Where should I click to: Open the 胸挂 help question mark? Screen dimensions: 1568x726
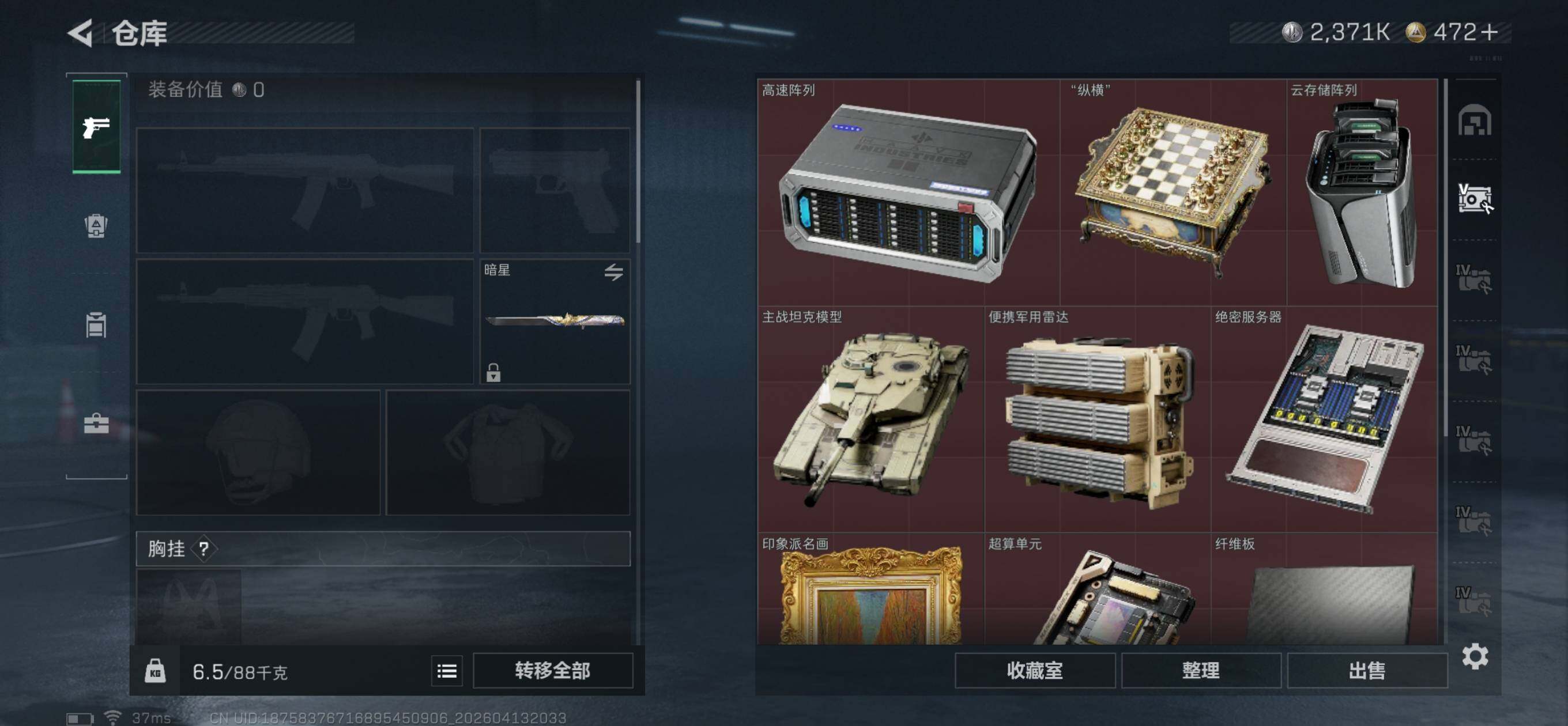coord(204,549)
